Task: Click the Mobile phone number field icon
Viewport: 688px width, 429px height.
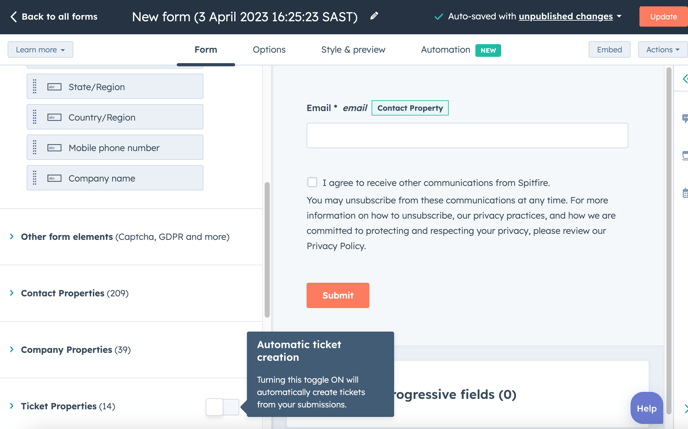Action: (54, 148)
